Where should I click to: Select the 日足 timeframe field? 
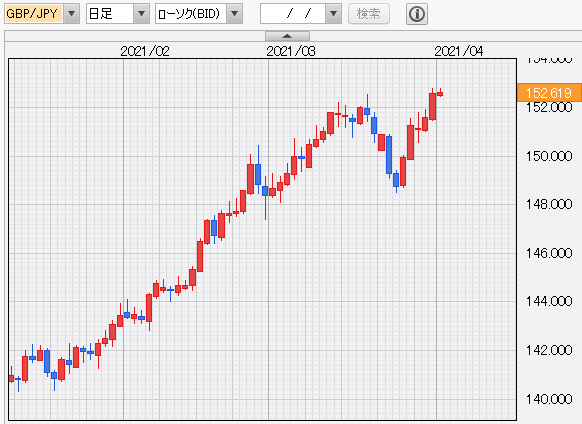(110, 14)
